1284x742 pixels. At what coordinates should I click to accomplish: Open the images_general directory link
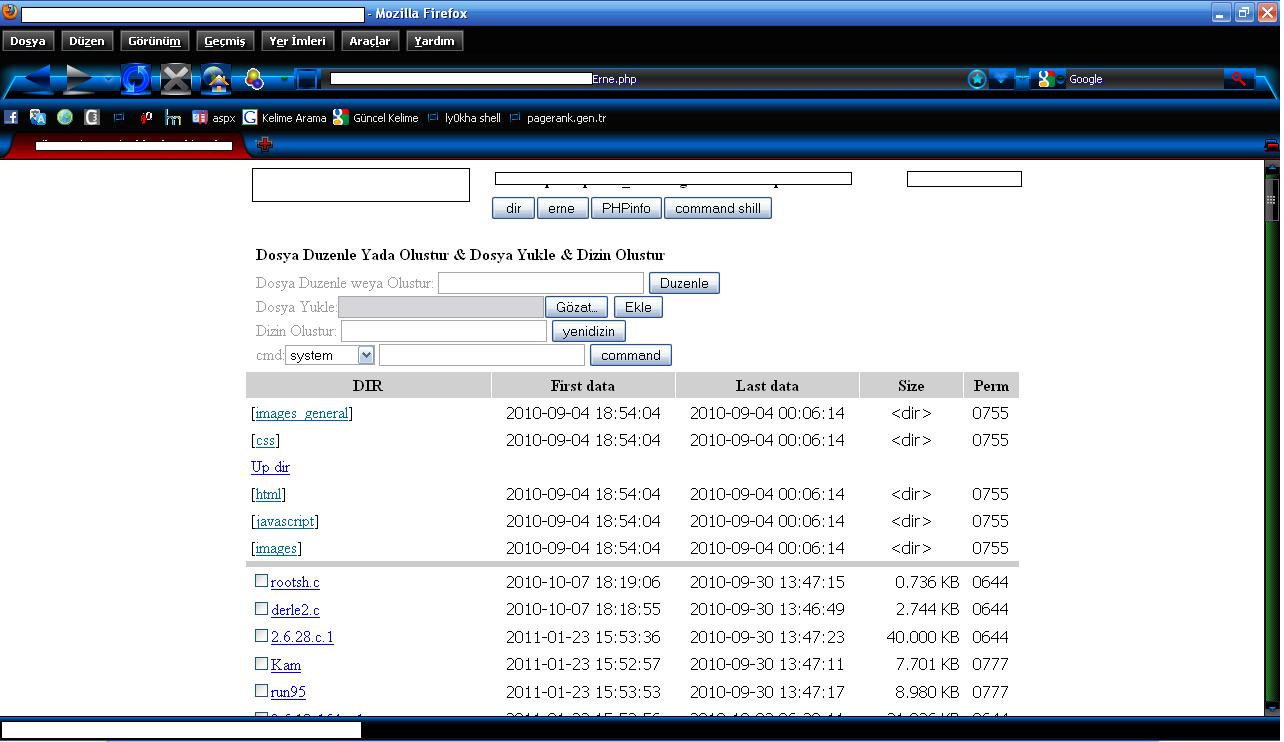point(302,413)
